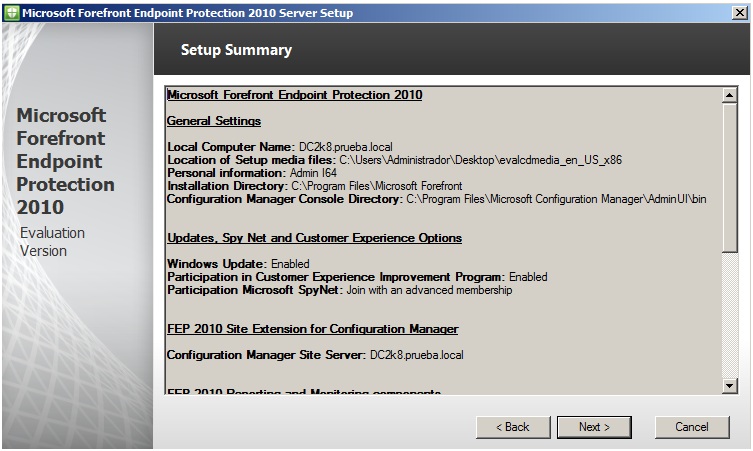
Task: Click the 'Updates, Spy Net and Customer Experience Options' heading
Action: pyautogui.click(x=315, y=238)
